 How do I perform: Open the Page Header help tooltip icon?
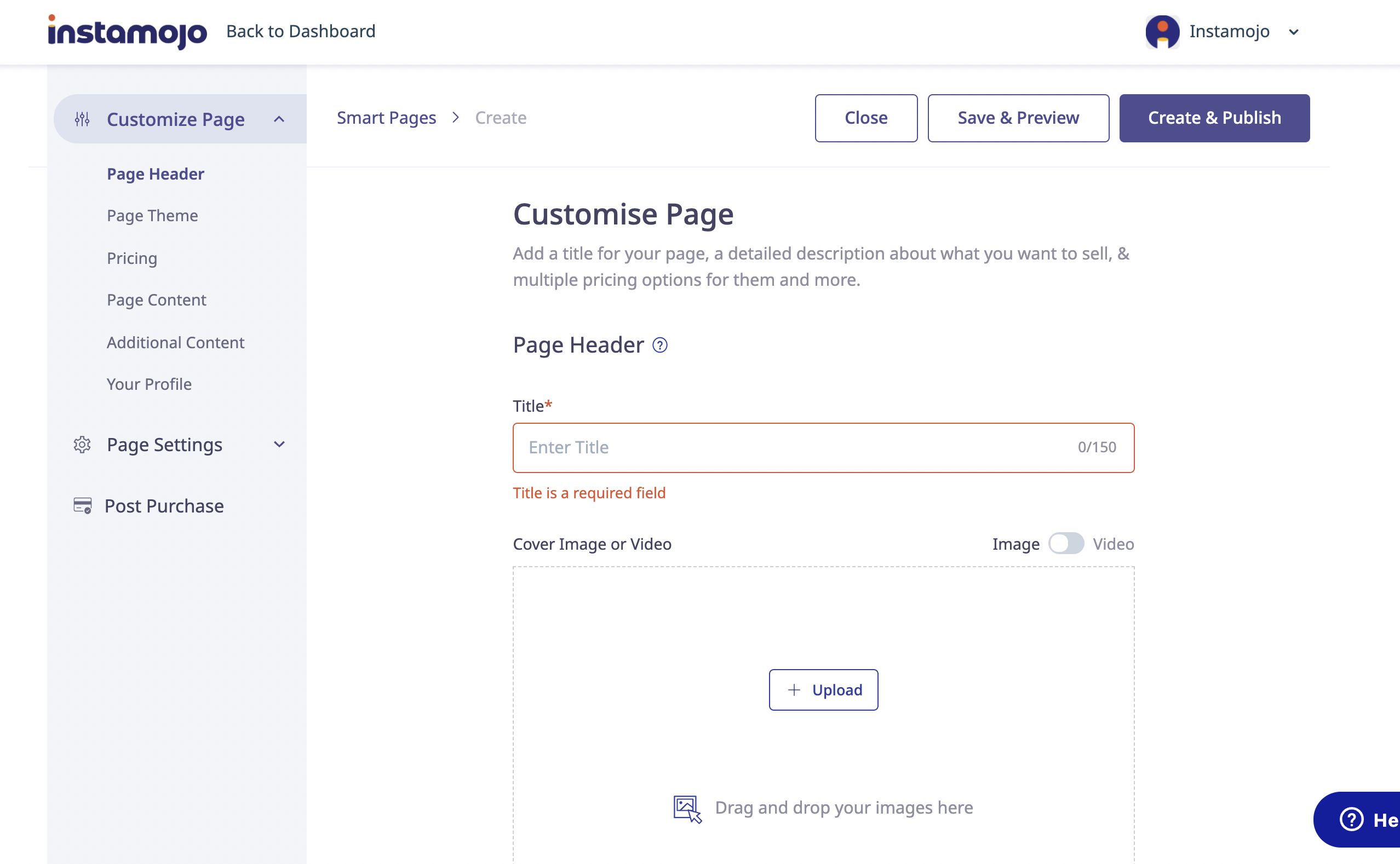(659, 345)
